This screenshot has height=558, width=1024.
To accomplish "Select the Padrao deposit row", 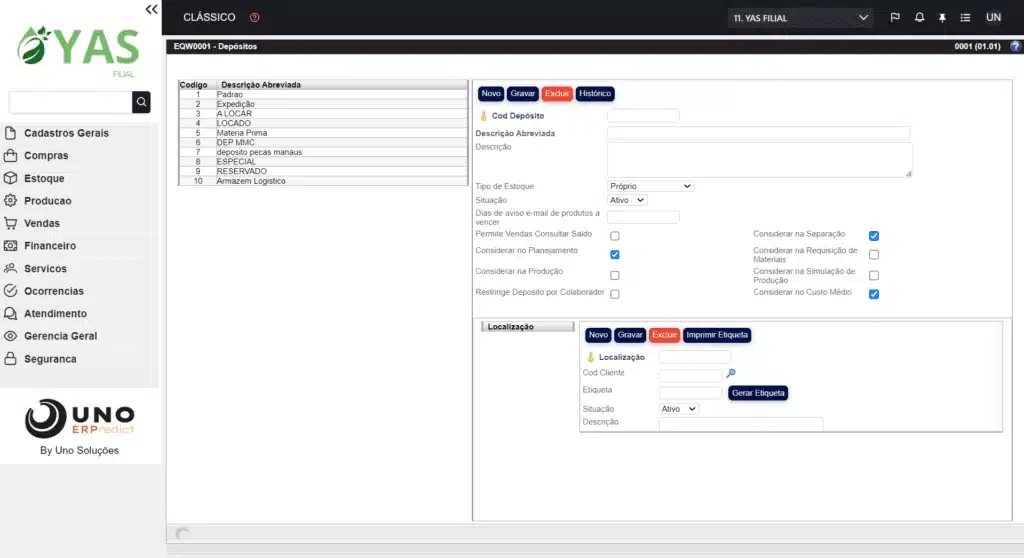I will coord(323,95).
